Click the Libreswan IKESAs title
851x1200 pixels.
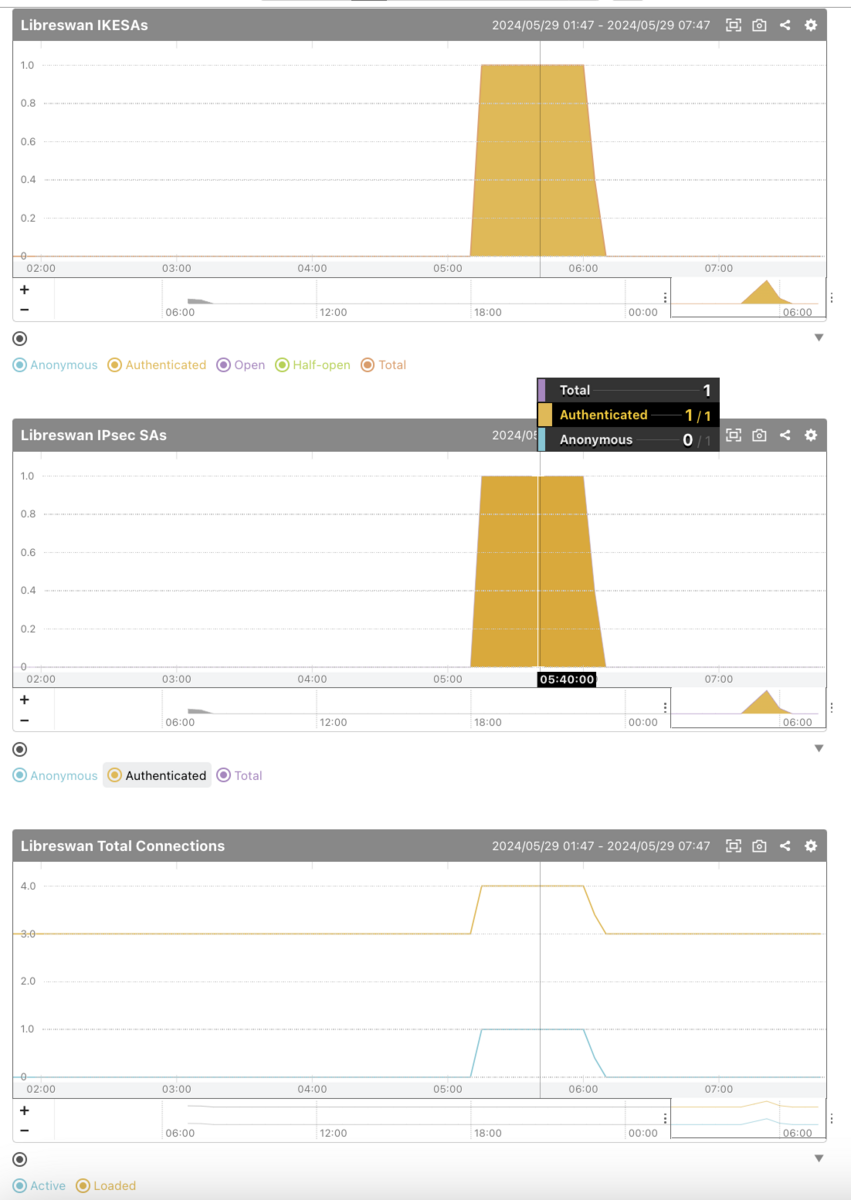coord(84,25)
